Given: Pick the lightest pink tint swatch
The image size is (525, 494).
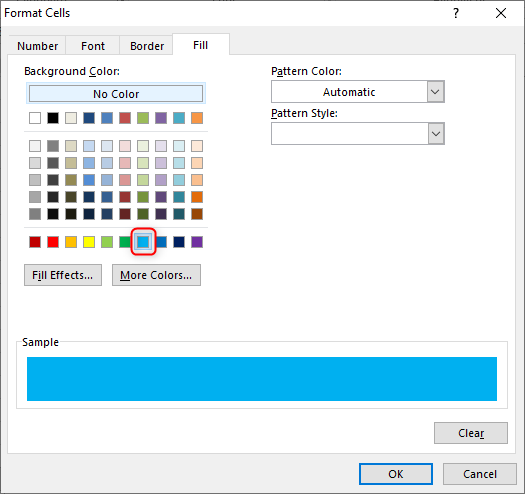Looking at the screenshot, I should click(125, 146).
